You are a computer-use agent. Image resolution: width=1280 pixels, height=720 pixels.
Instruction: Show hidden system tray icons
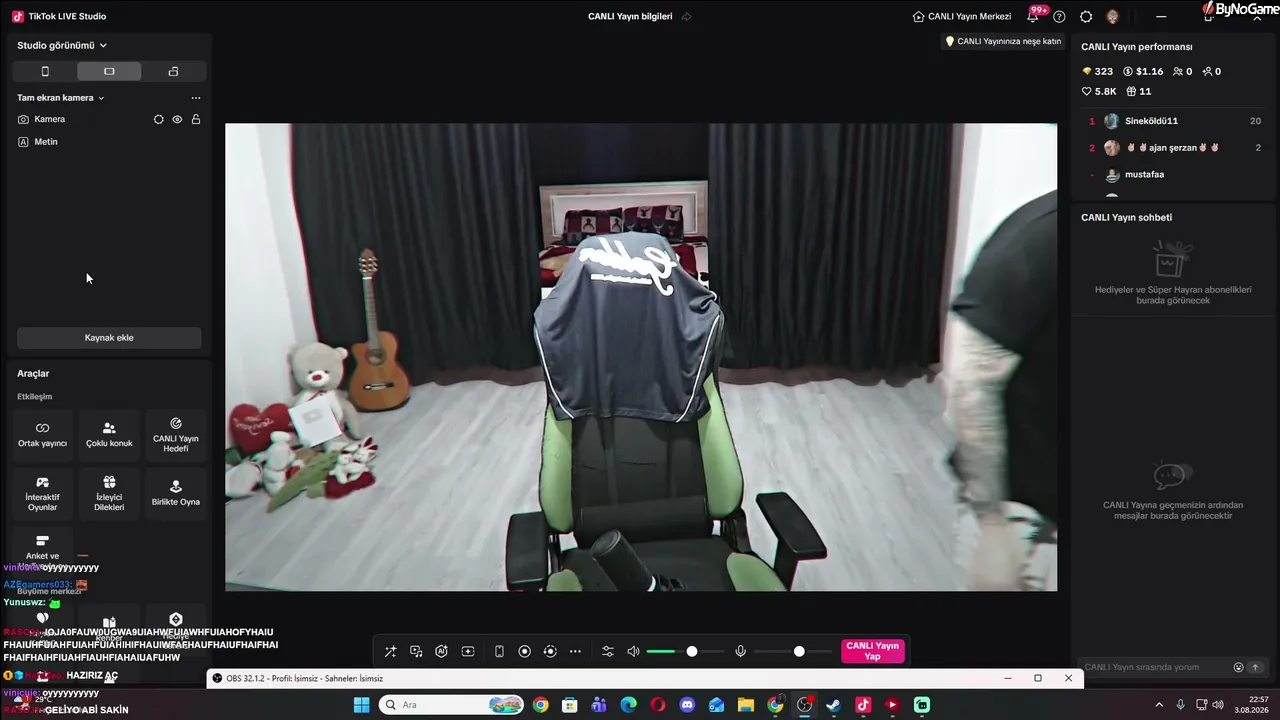click(x=1159, y=705)
